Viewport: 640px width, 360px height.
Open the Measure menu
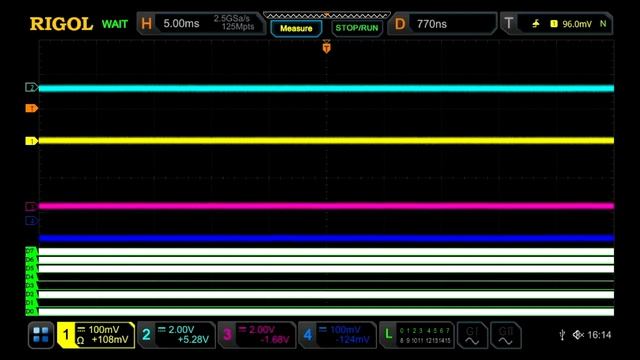click(x=296, y=29)
